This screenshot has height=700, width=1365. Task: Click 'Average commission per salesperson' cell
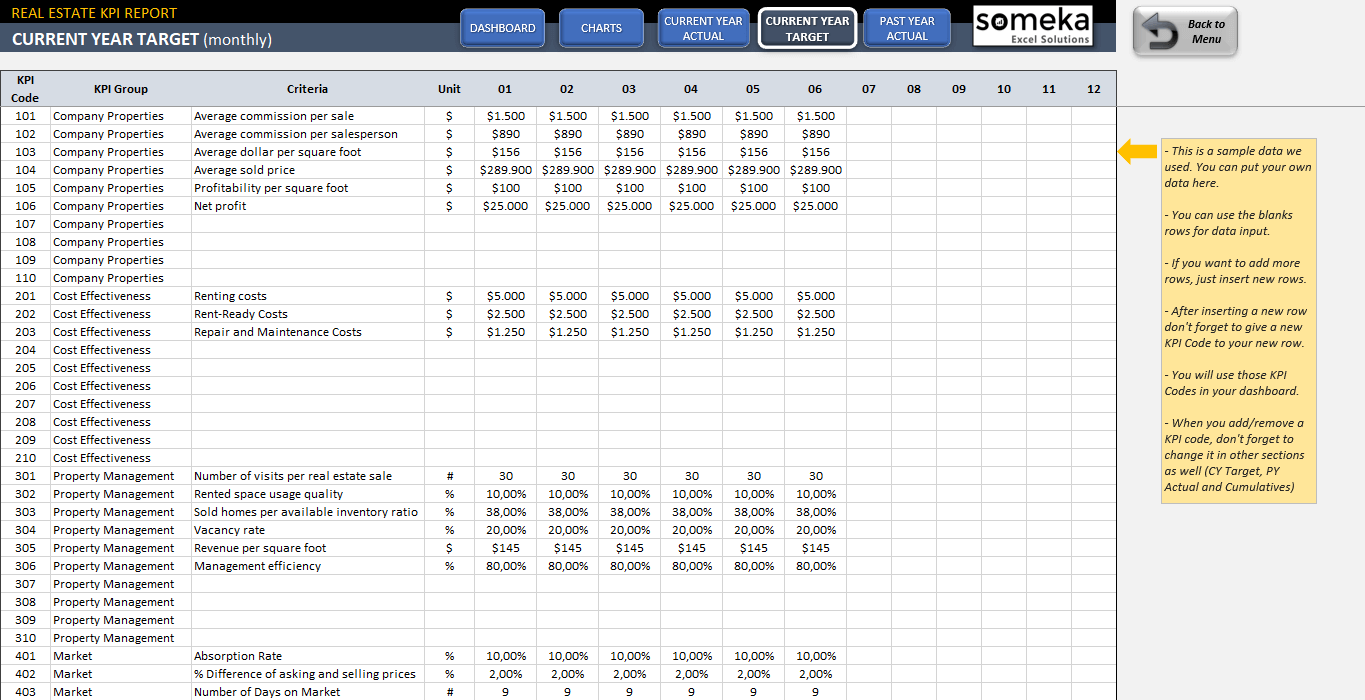[x=307, y=134]
